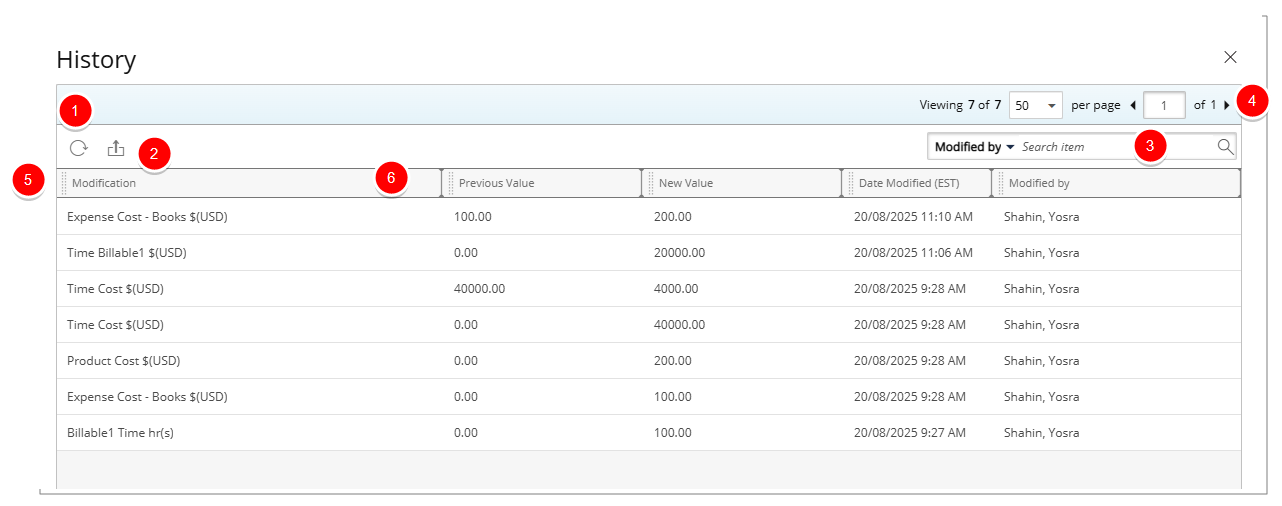Click previous value 40000.00 cell
The width and height of the screenshot is (1282, 506).
click(479, 289)
